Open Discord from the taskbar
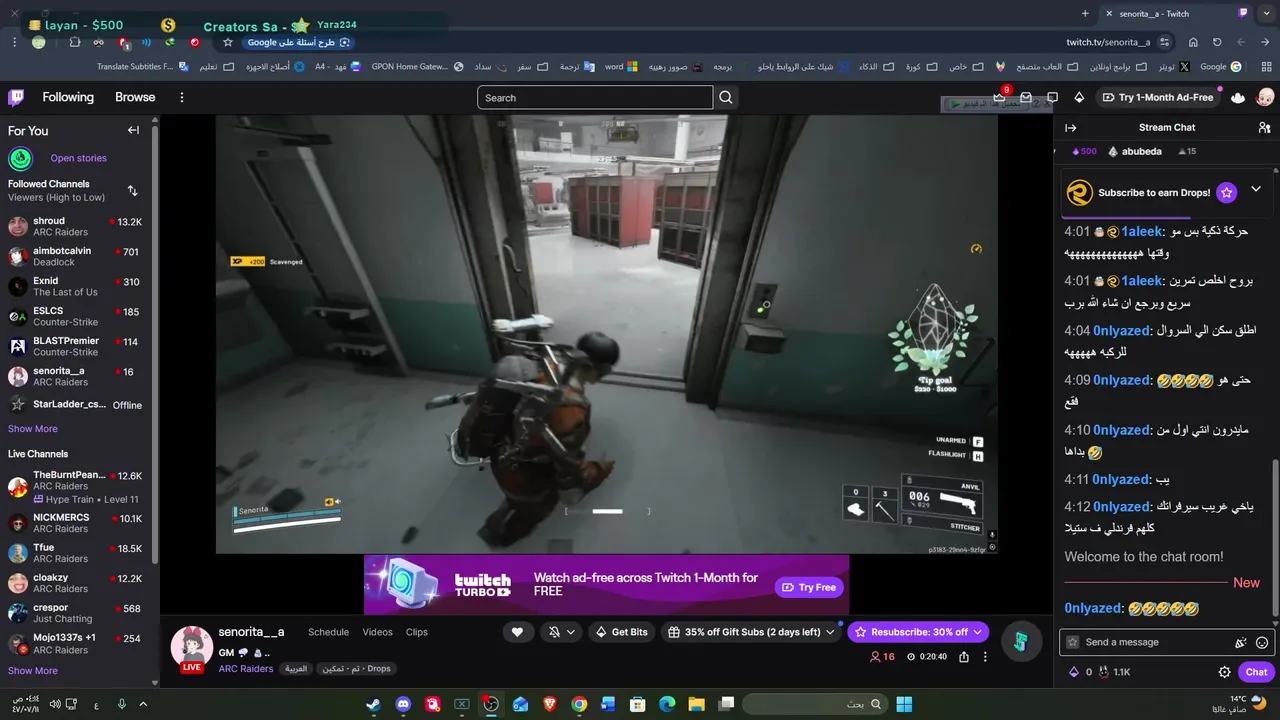This screenshot has width=1280, height=720. [x=403, y=704]
